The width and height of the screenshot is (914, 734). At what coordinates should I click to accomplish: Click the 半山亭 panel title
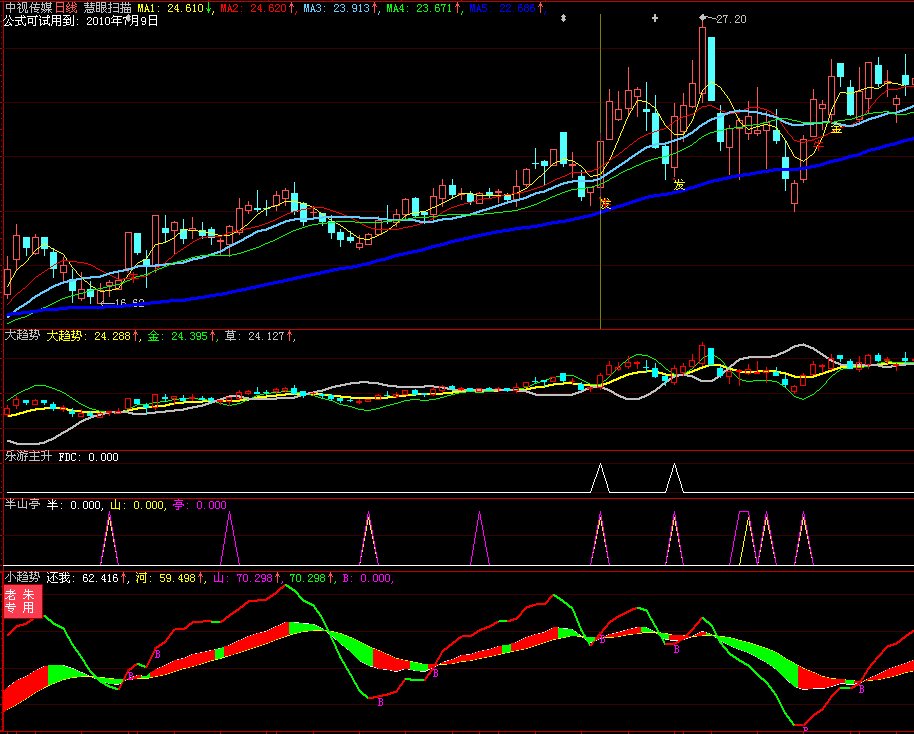(x=22, y=505)
